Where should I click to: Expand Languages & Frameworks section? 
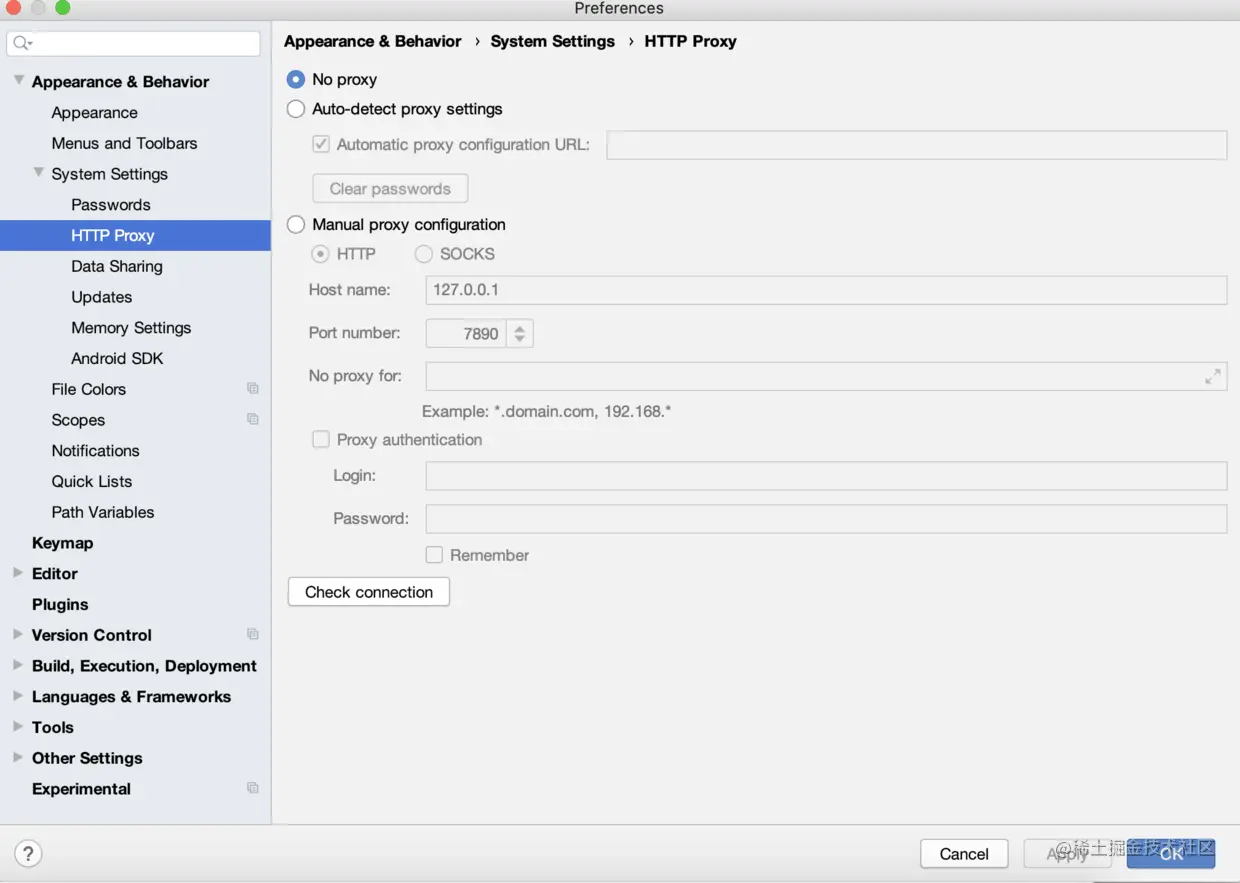[18, 696]
